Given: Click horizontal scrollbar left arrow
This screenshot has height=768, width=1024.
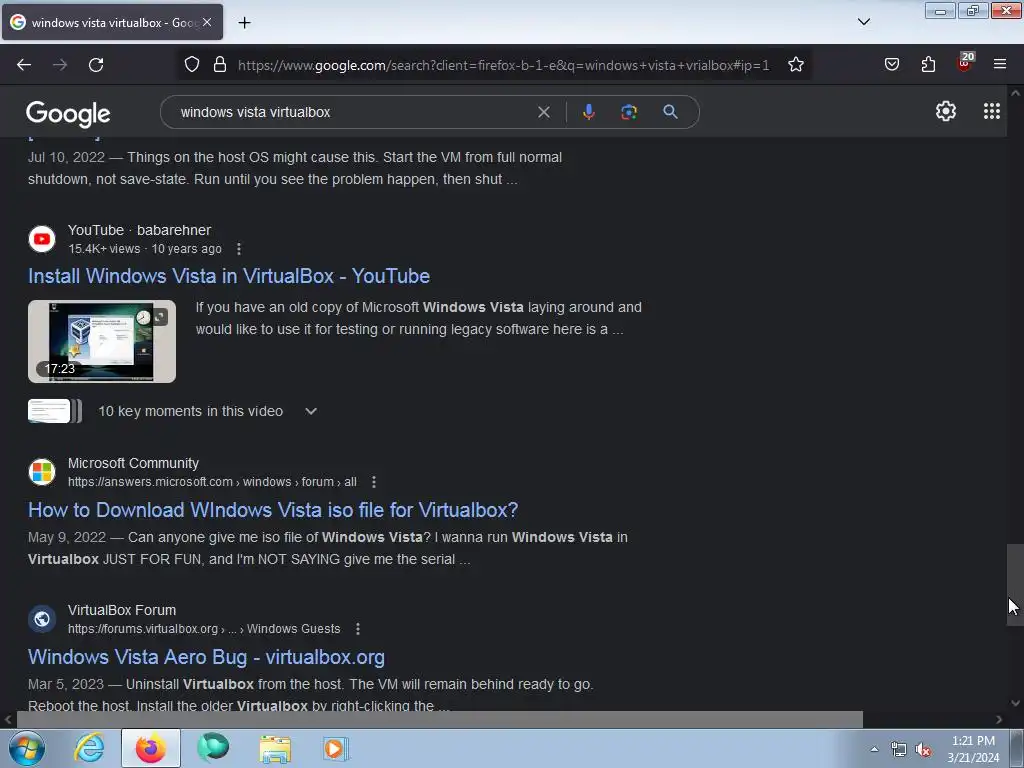Looking at the screenshot, I should coord(8,719).
